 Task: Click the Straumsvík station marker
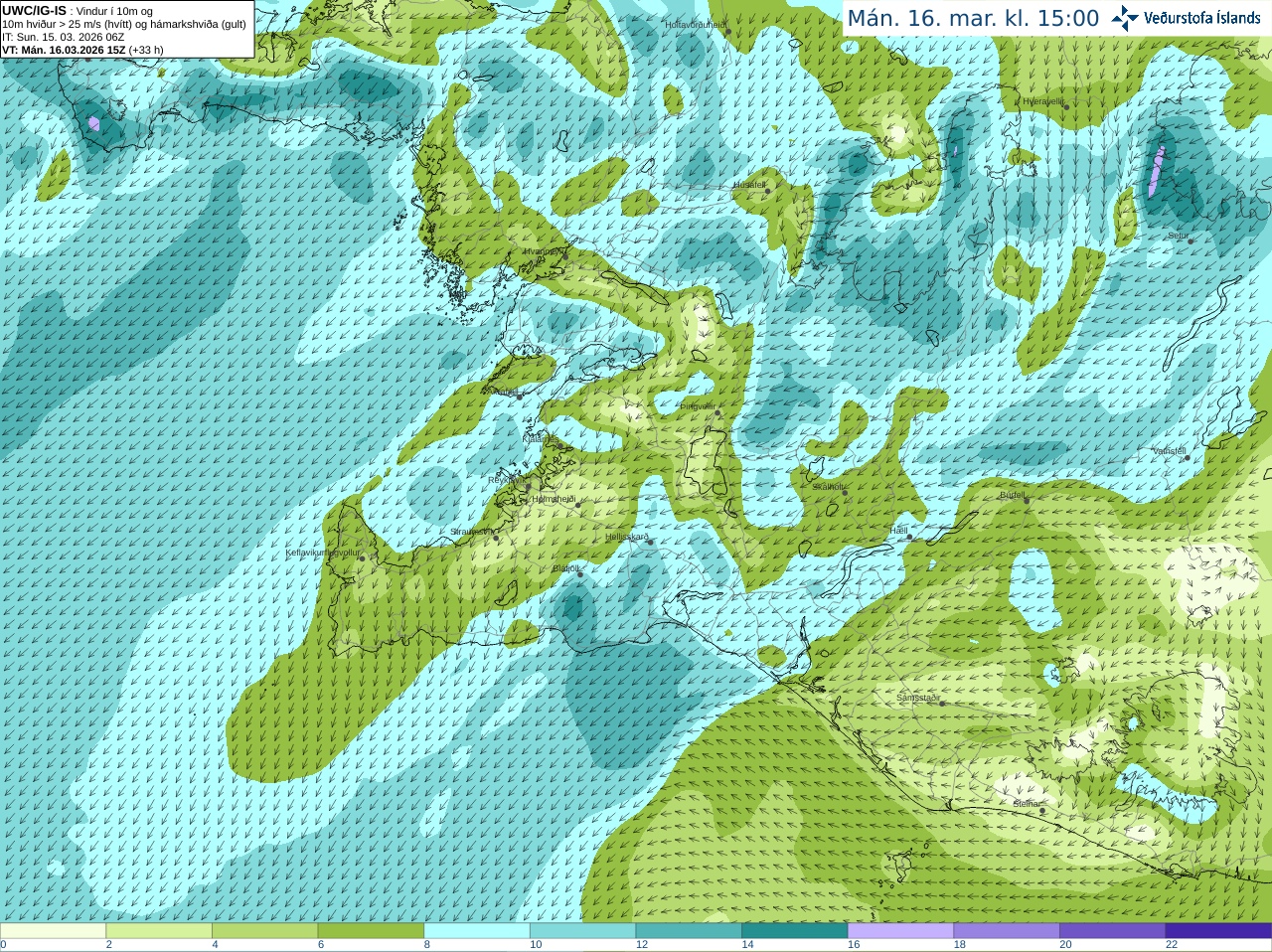point(495,538)
